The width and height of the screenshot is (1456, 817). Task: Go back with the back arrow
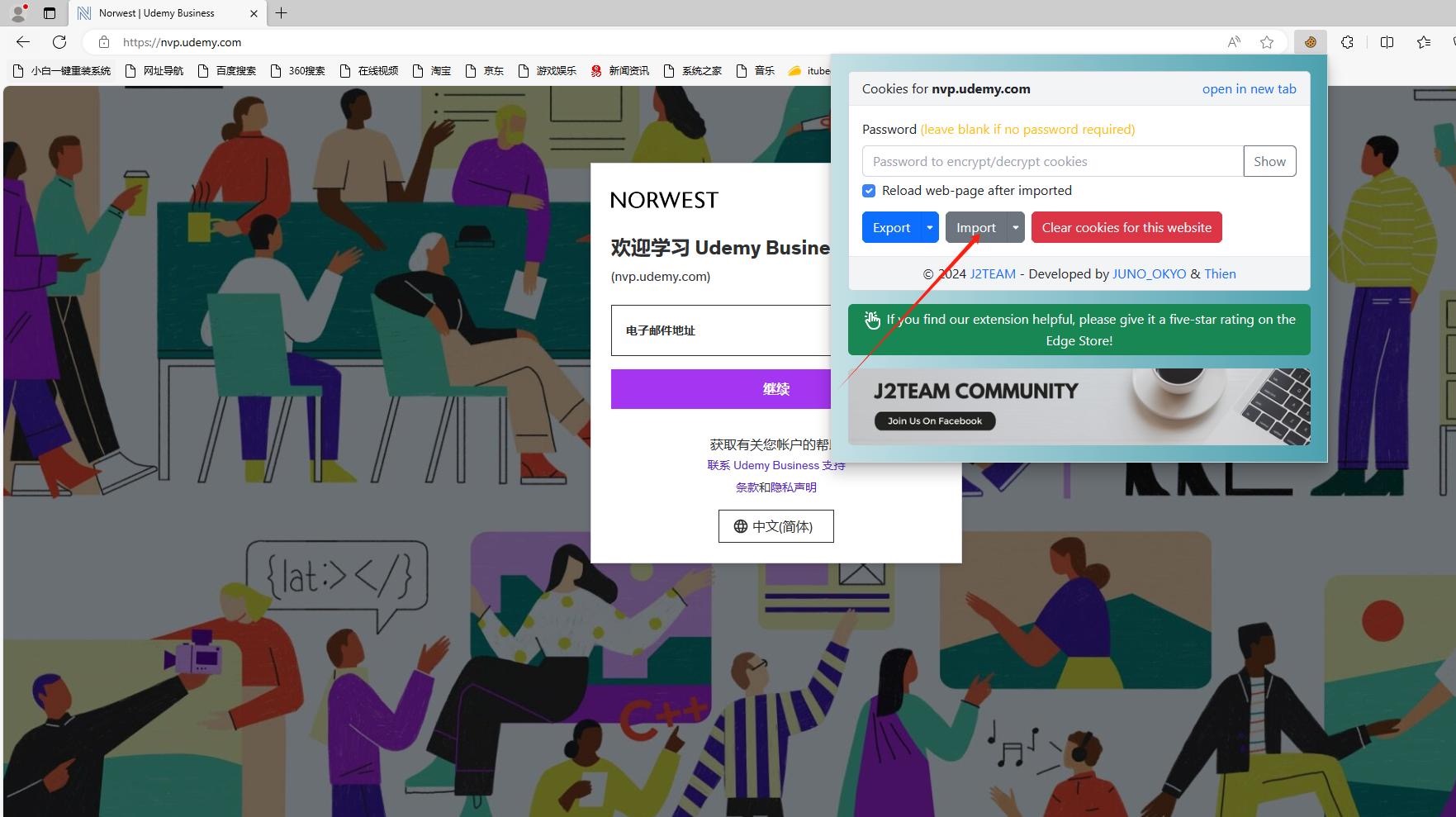tap(23, 42)
